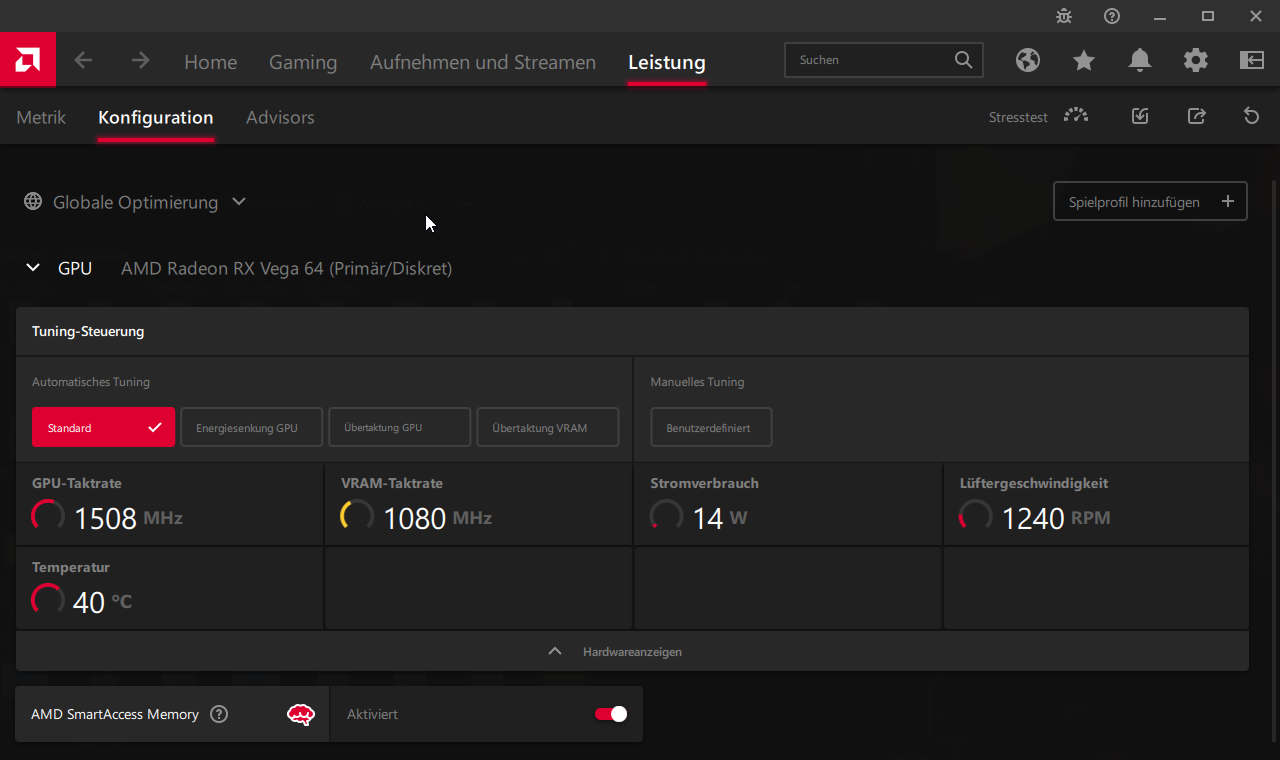This screenshot has height=760, width=1280.
Task: Click the 14 W power value
Action: [x=720, y=518]
